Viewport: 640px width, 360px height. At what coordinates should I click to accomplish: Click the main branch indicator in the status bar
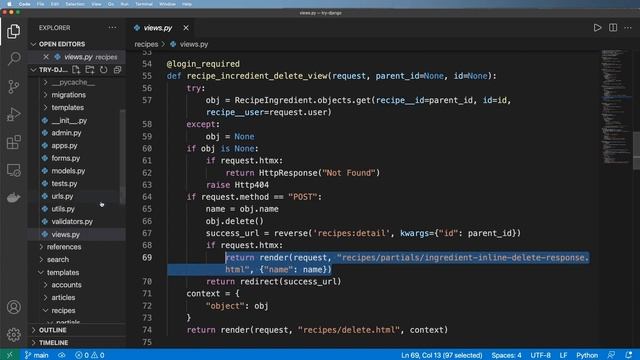pos(36,355)
